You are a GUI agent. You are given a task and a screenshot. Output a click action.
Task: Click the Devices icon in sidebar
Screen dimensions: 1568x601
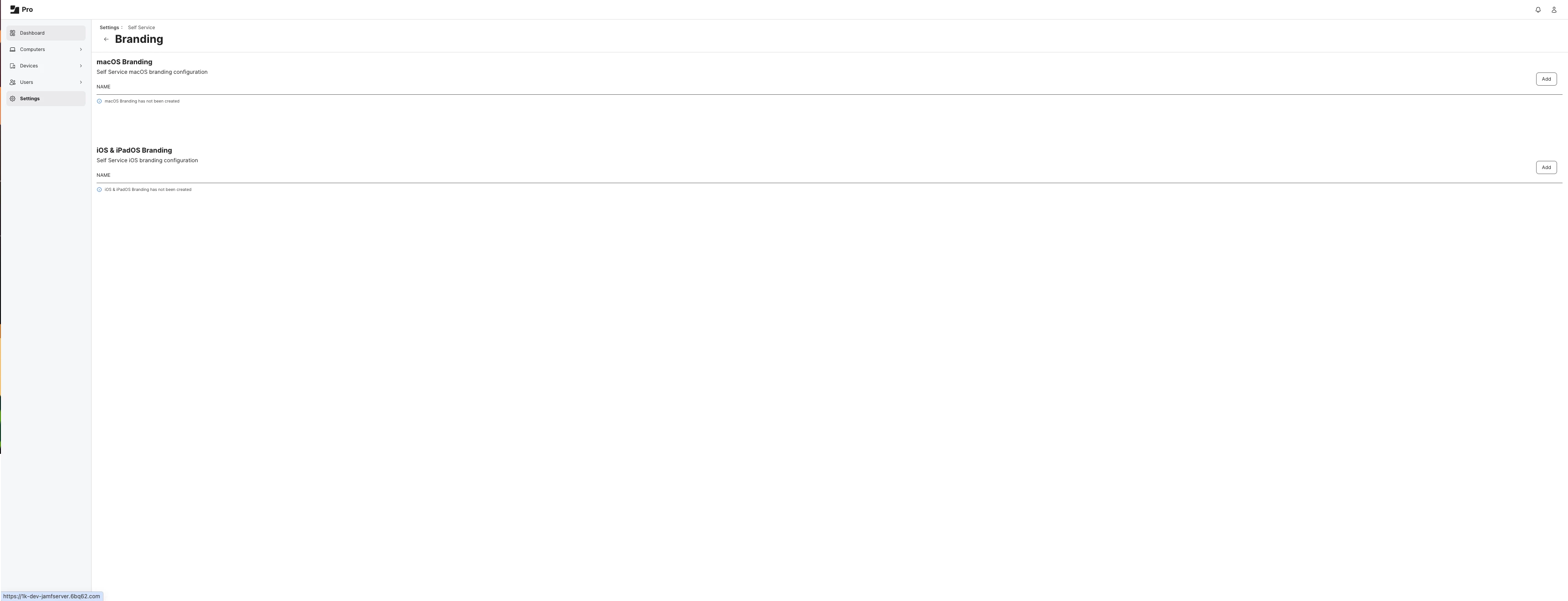tap(13, 66)
